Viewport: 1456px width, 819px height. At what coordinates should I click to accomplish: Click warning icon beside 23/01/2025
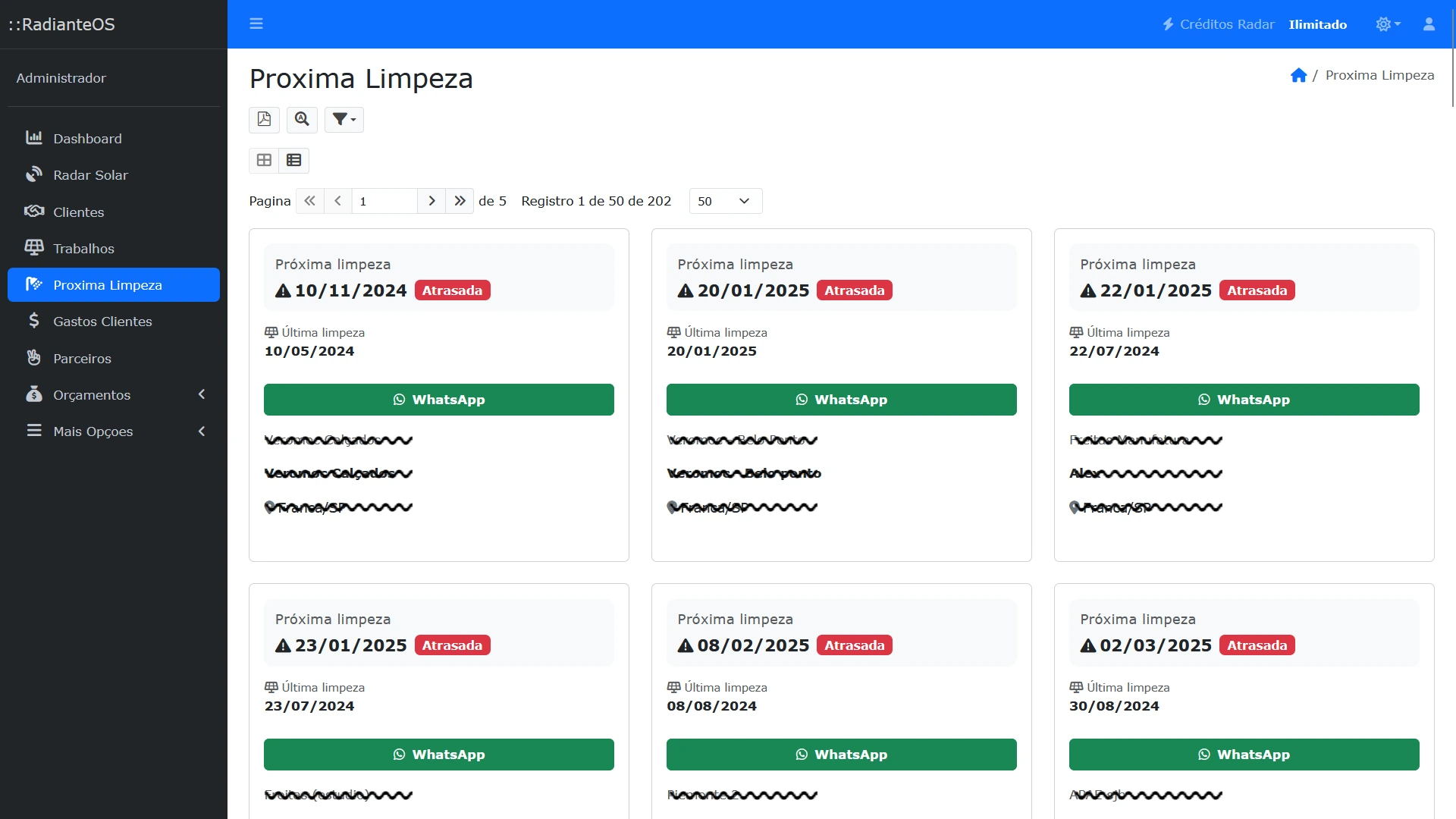coord(283,645)
